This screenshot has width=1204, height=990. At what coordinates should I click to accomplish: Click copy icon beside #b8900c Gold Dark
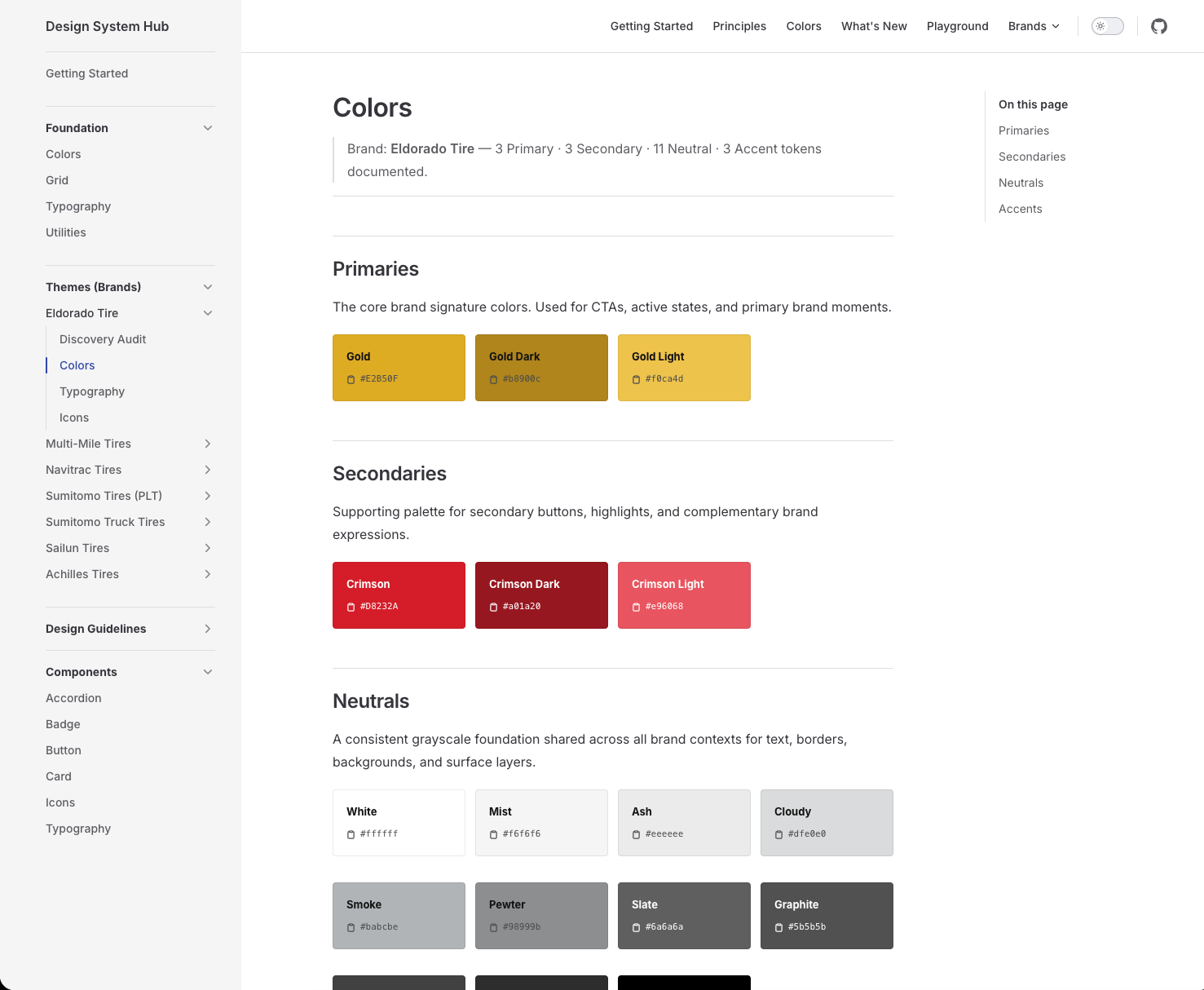tap(494, 379)
